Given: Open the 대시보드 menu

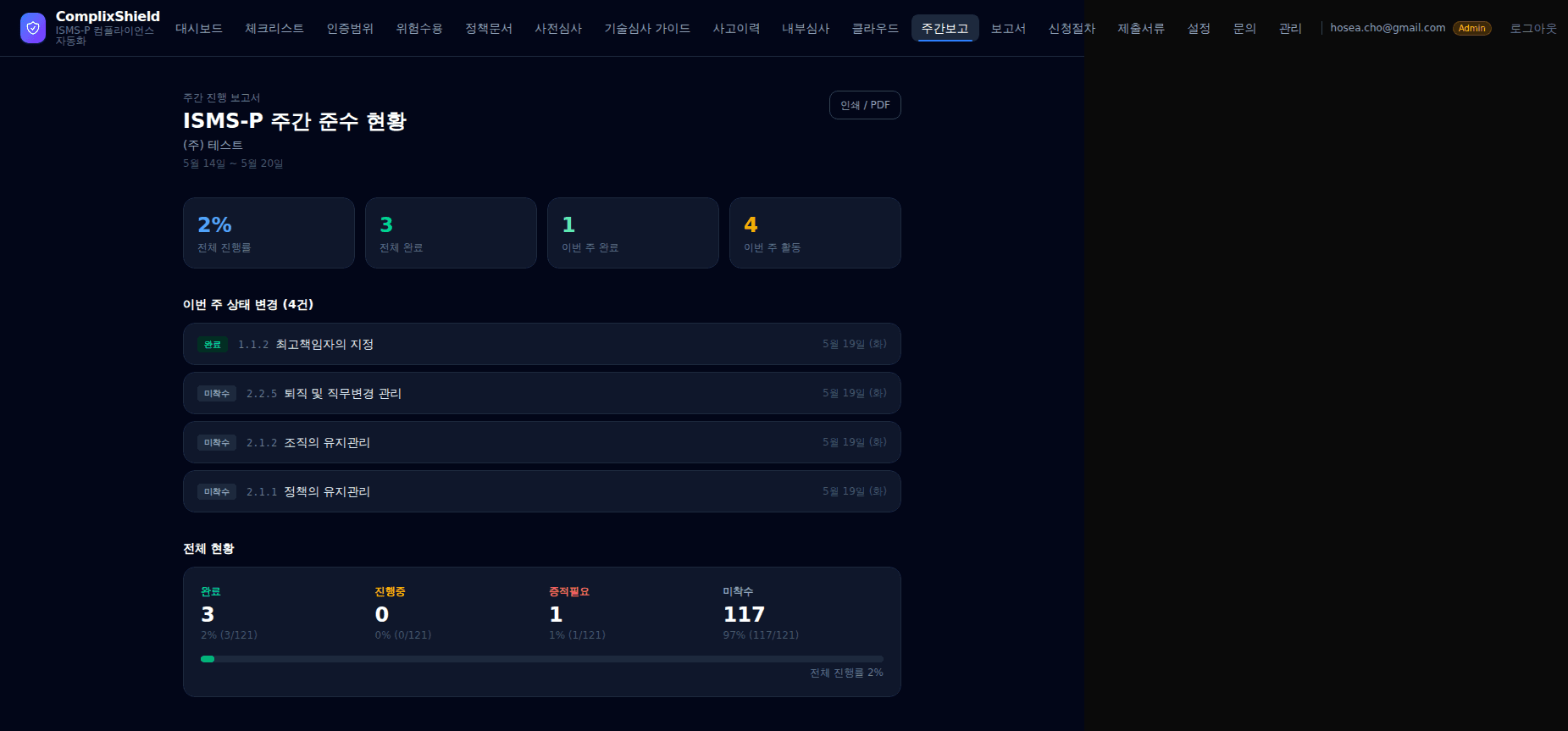Looking at the screenshot, I should click(x=199, y=28).
